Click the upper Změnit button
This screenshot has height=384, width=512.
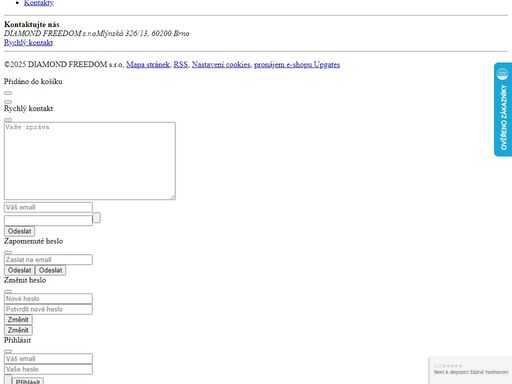[x=18, y=320]
